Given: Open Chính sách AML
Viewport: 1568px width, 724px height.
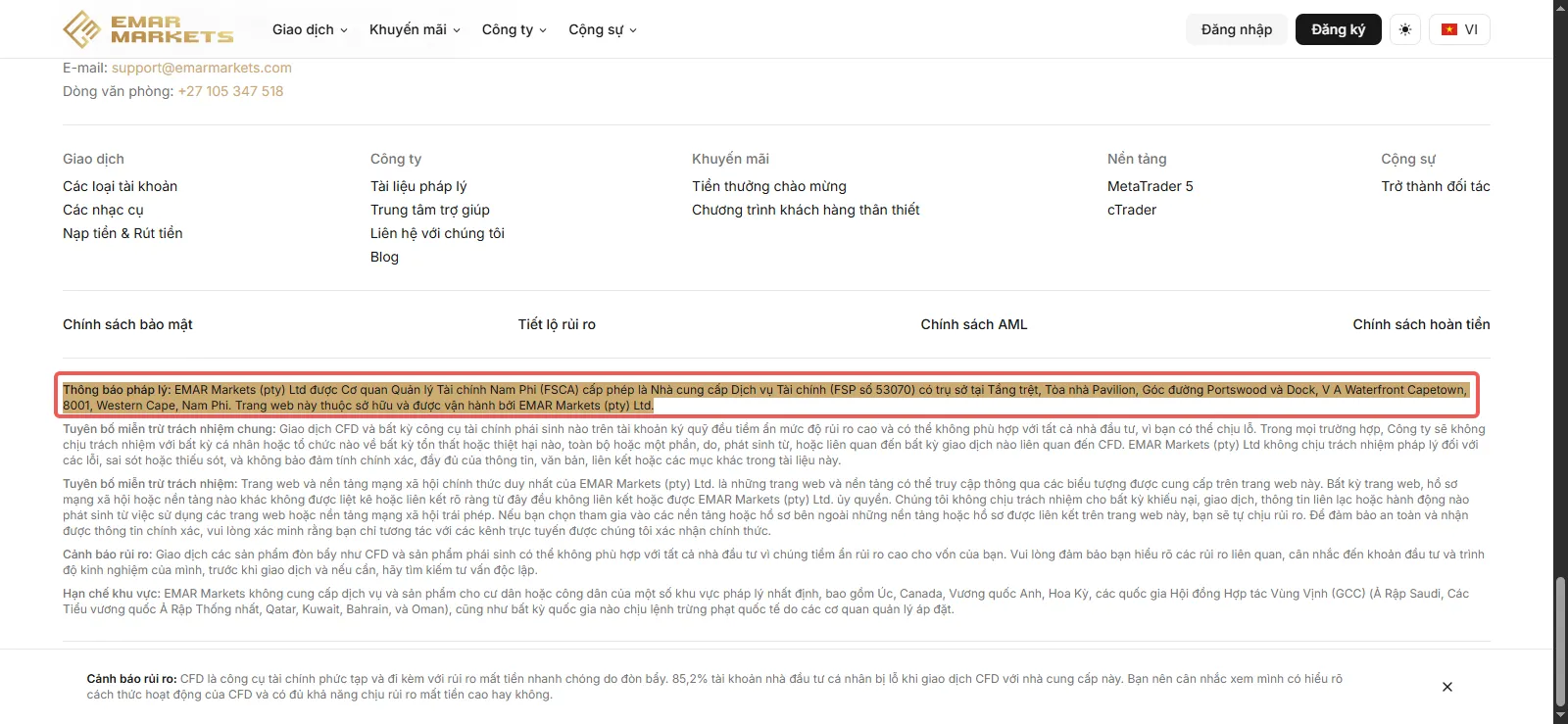Looking at the screenshot, I should pos(974,324).
